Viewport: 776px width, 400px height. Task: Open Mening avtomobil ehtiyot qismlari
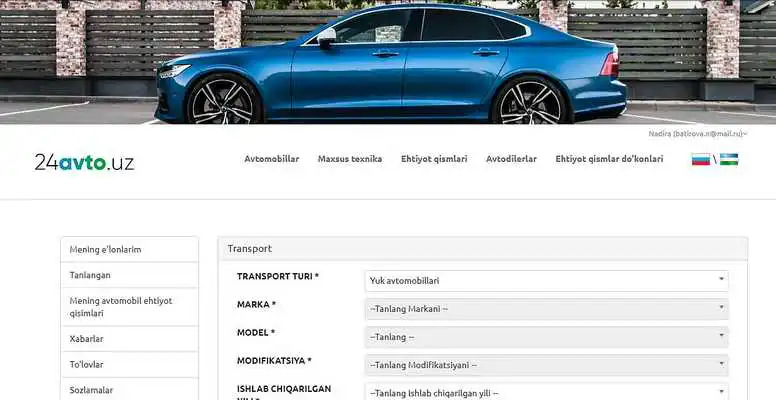pos(129,306)
